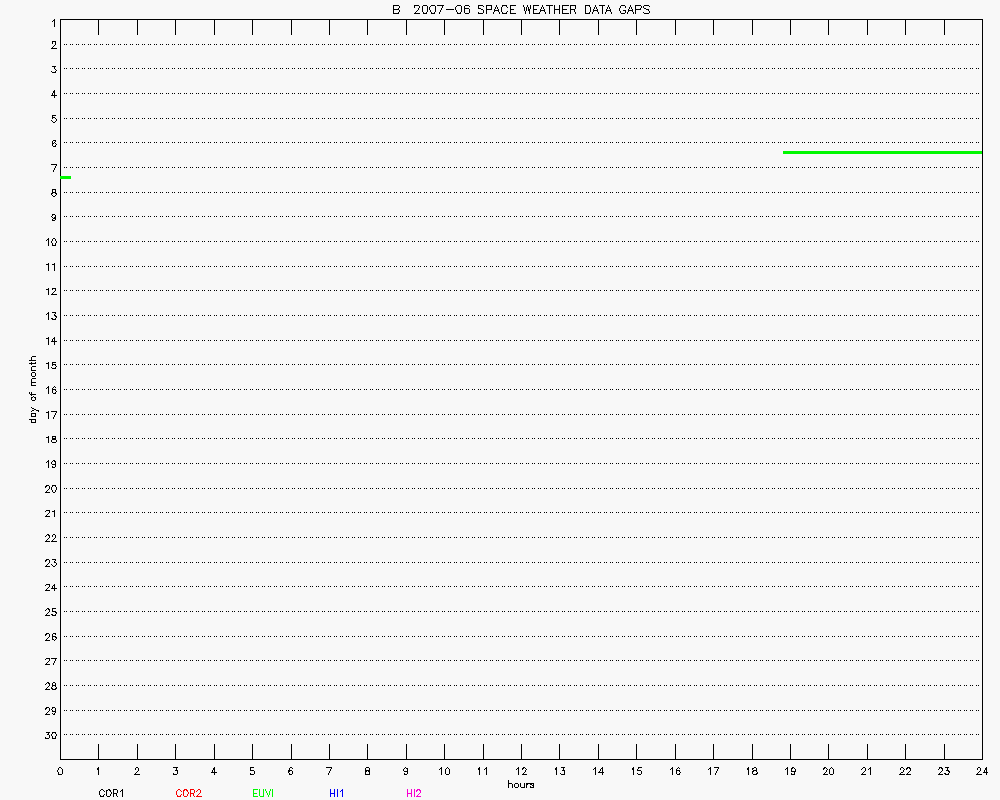Click hour 24 on the x-axis

tap(982, 771)
